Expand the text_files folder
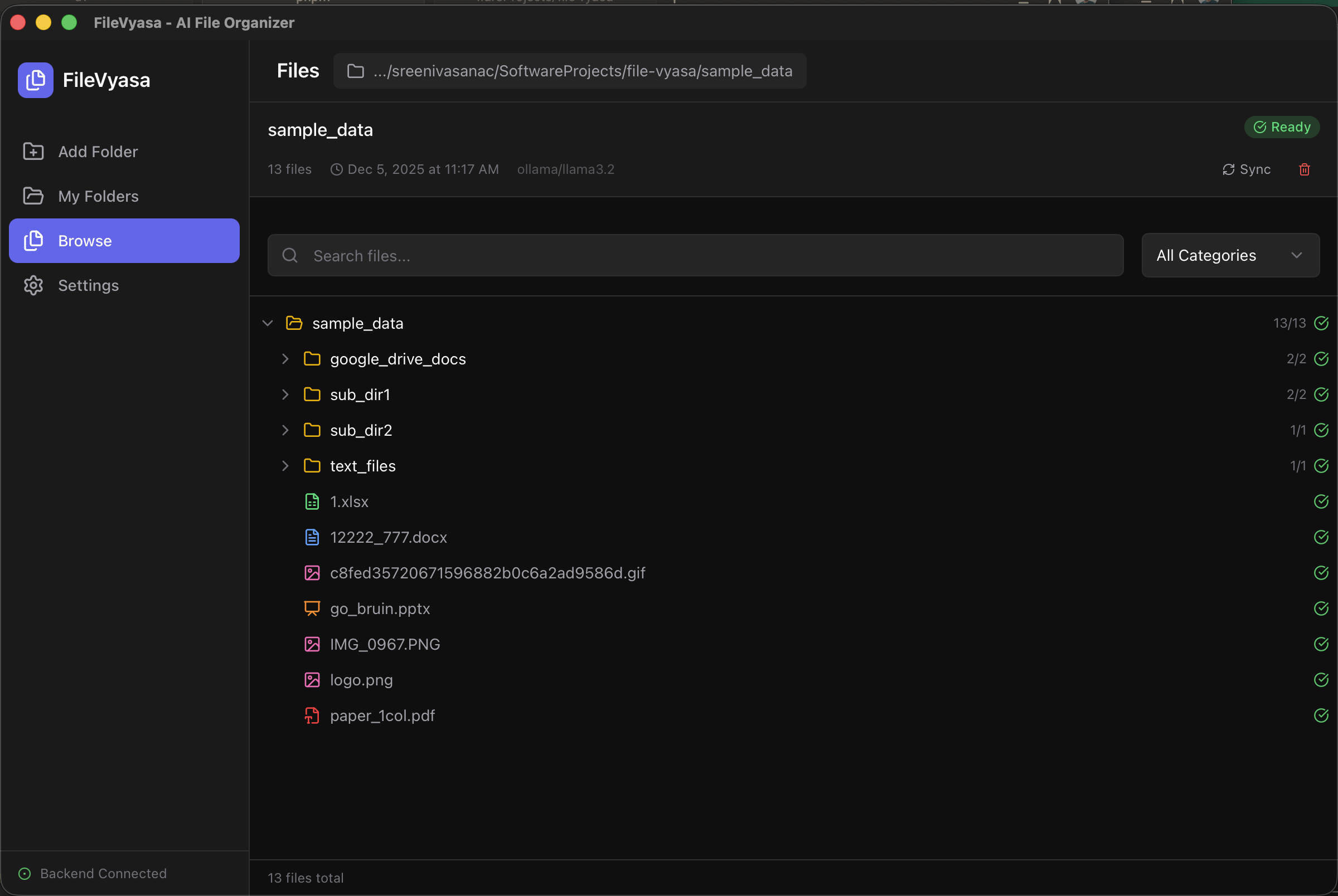1338x896 pixels. click(285, 466)
